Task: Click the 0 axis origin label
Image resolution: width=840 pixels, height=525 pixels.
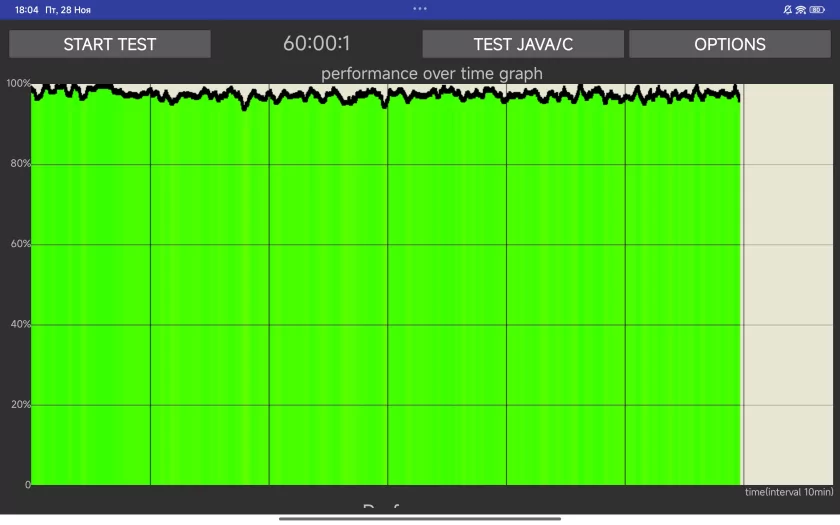Action: [27, 485]
